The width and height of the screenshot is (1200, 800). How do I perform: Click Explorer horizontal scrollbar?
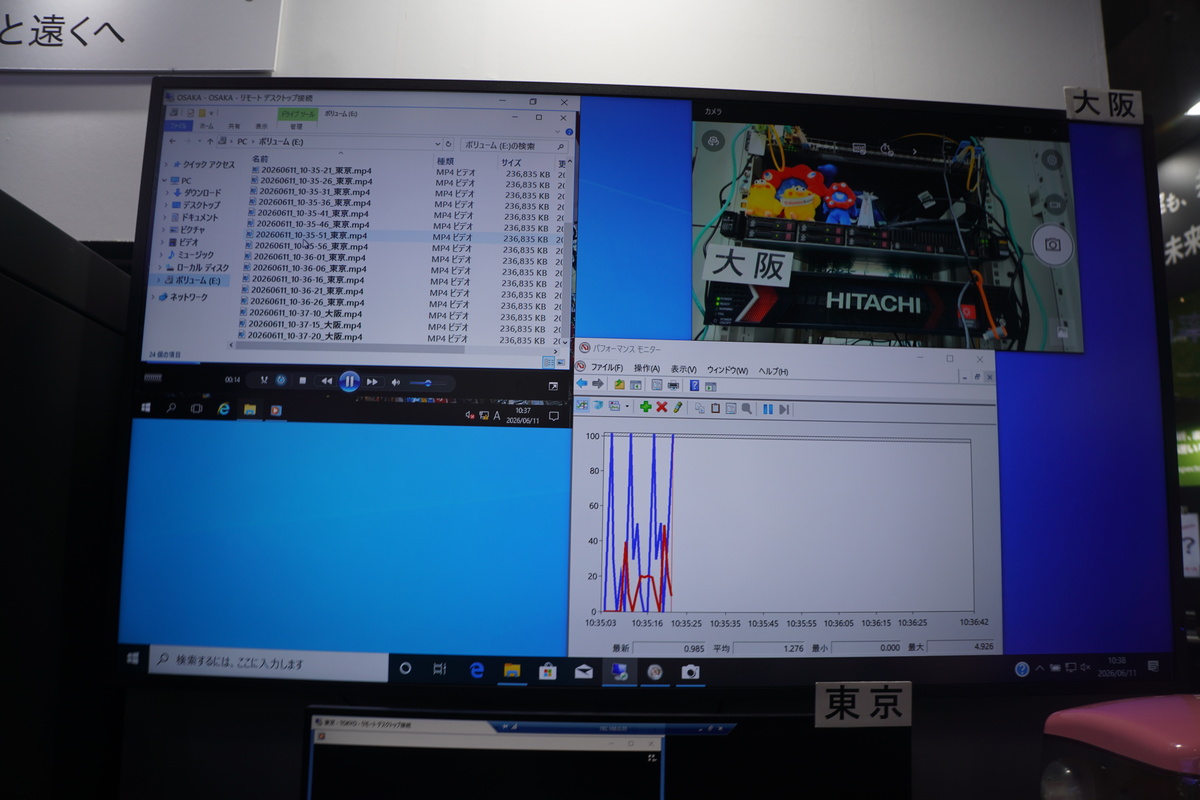[395, 347]
